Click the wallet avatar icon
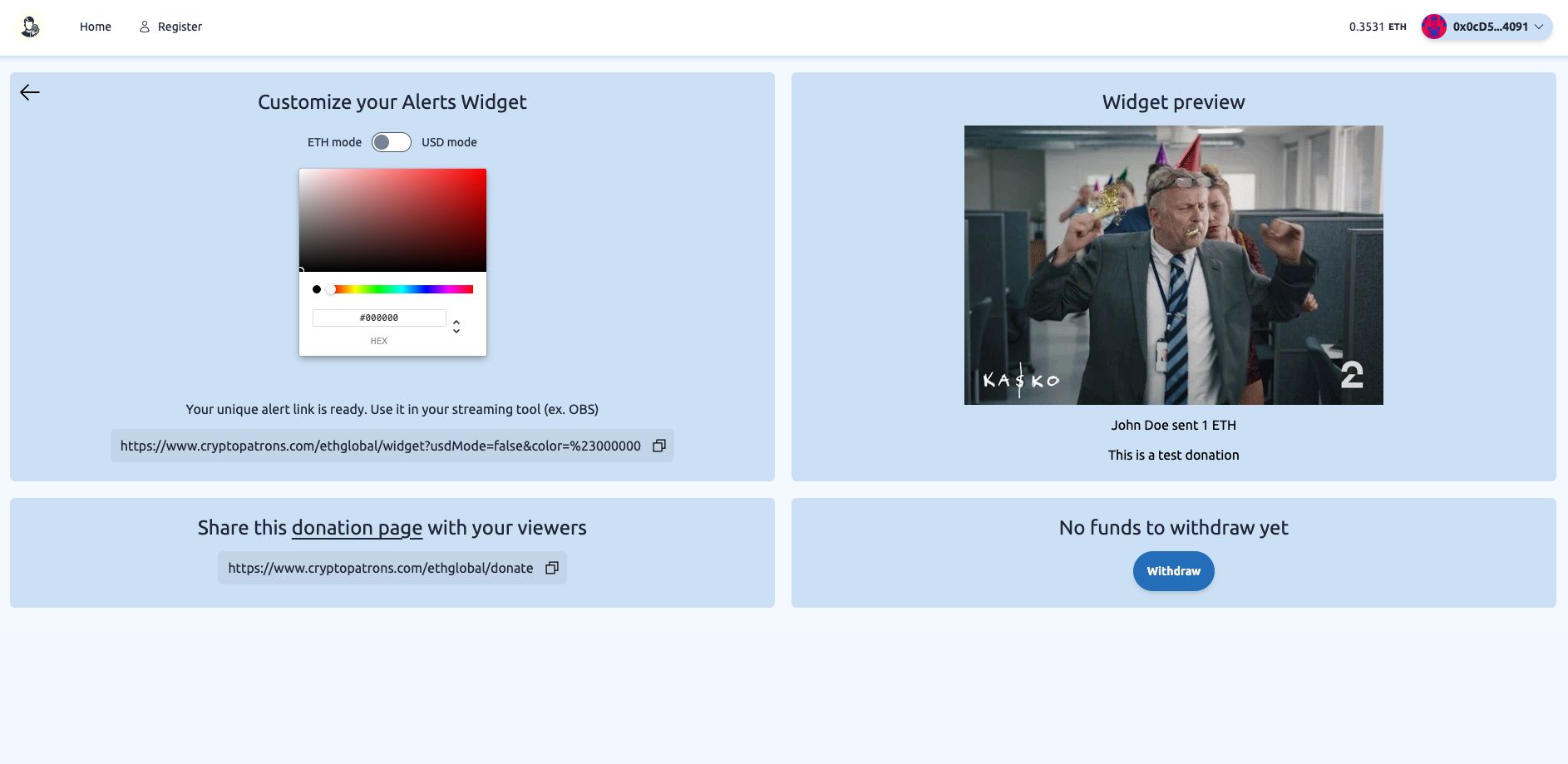 (1434, 27)
